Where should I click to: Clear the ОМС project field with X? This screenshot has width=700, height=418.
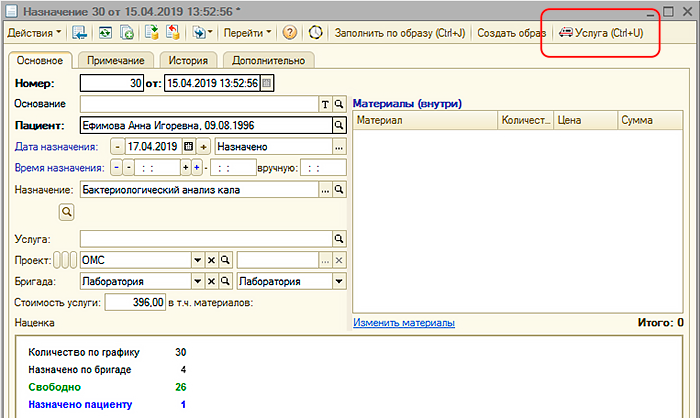pos(211,260)
